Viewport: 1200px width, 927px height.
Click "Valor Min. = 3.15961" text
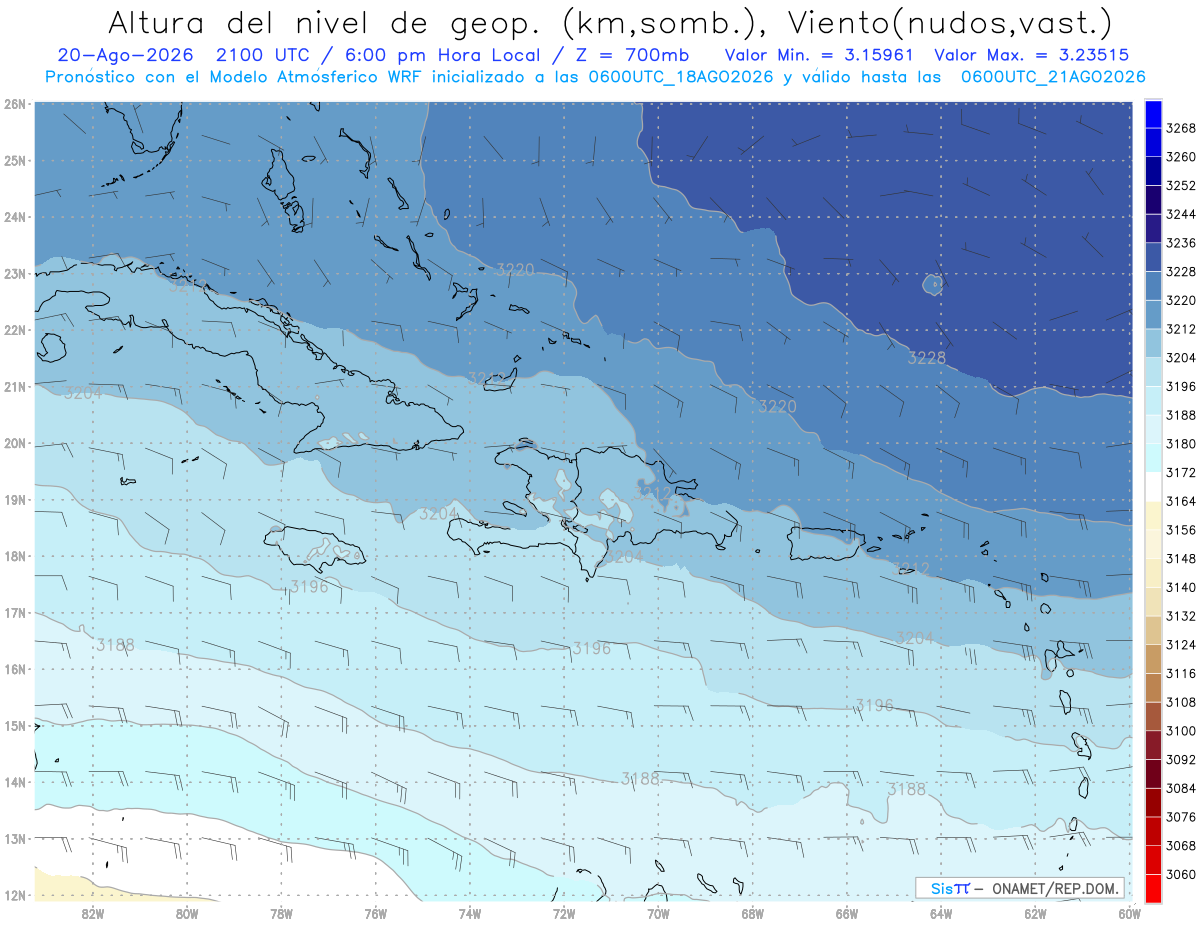click(x=819, y=55)
